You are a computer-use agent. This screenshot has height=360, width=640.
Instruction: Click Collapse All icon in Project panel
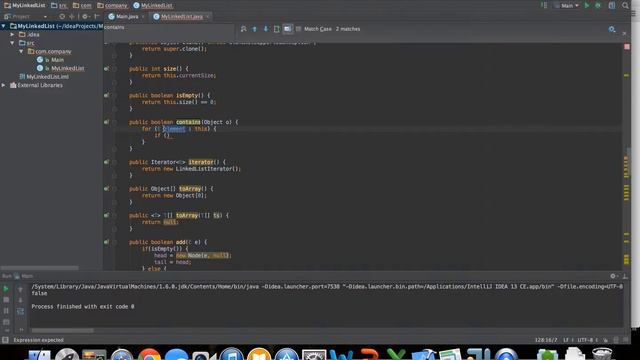tap(72, 17)
